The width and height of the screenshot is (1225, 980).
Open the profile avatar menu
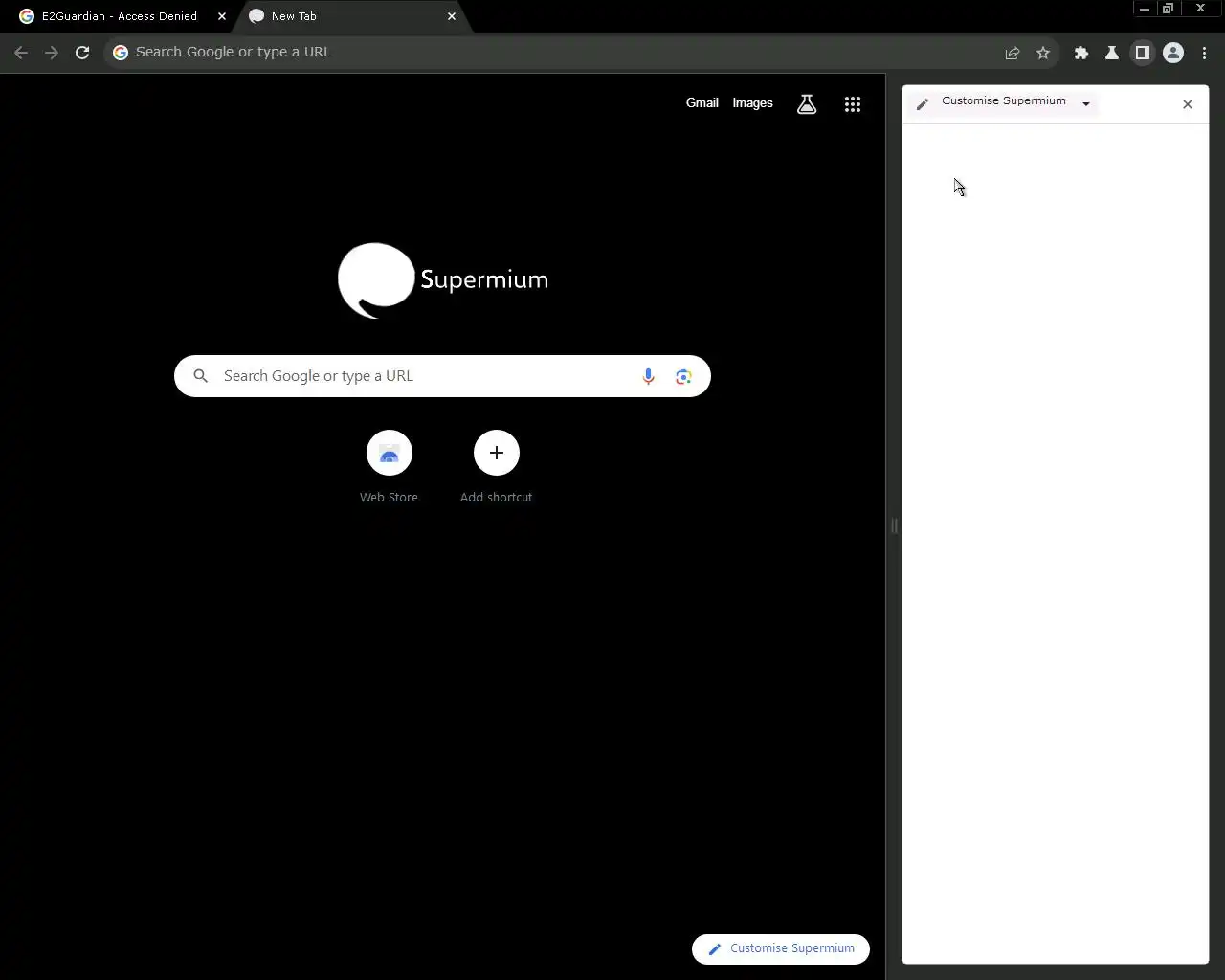pos(1173,54)
